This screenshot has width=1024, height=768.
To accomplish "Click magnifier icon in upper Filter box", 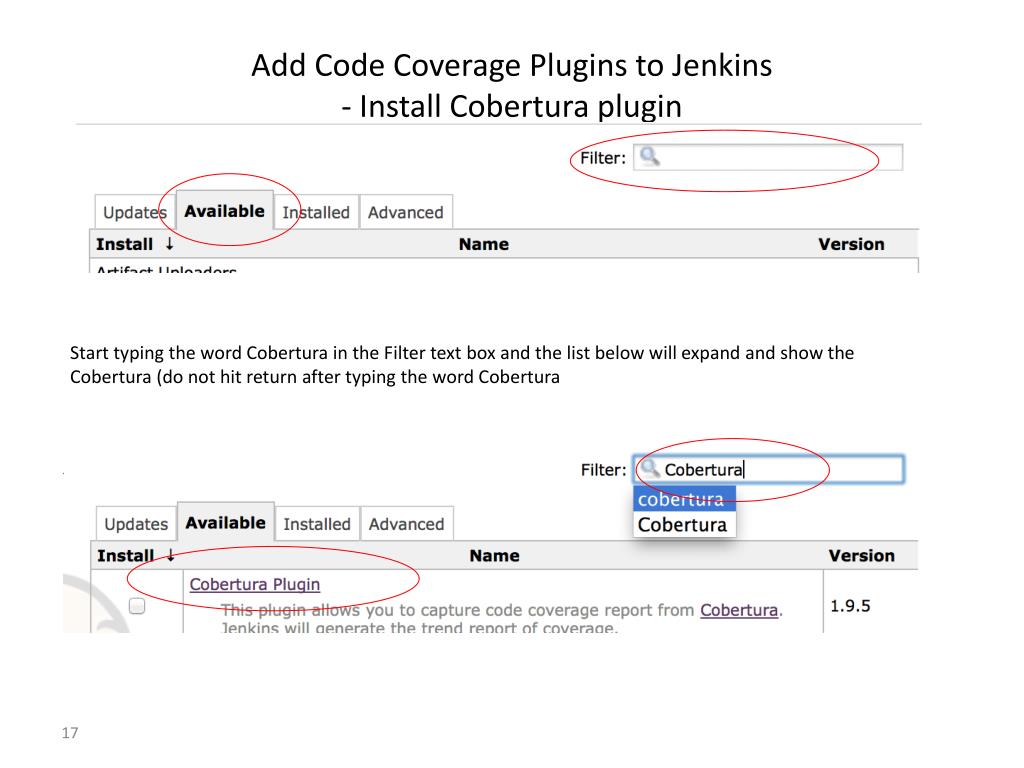I will (x=649, y=157).
